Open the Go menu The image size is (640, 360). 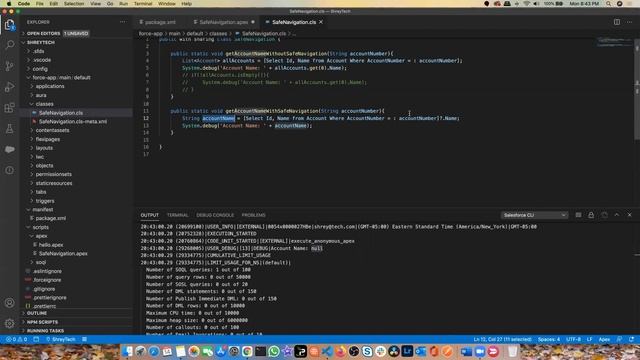coord(110,4)
